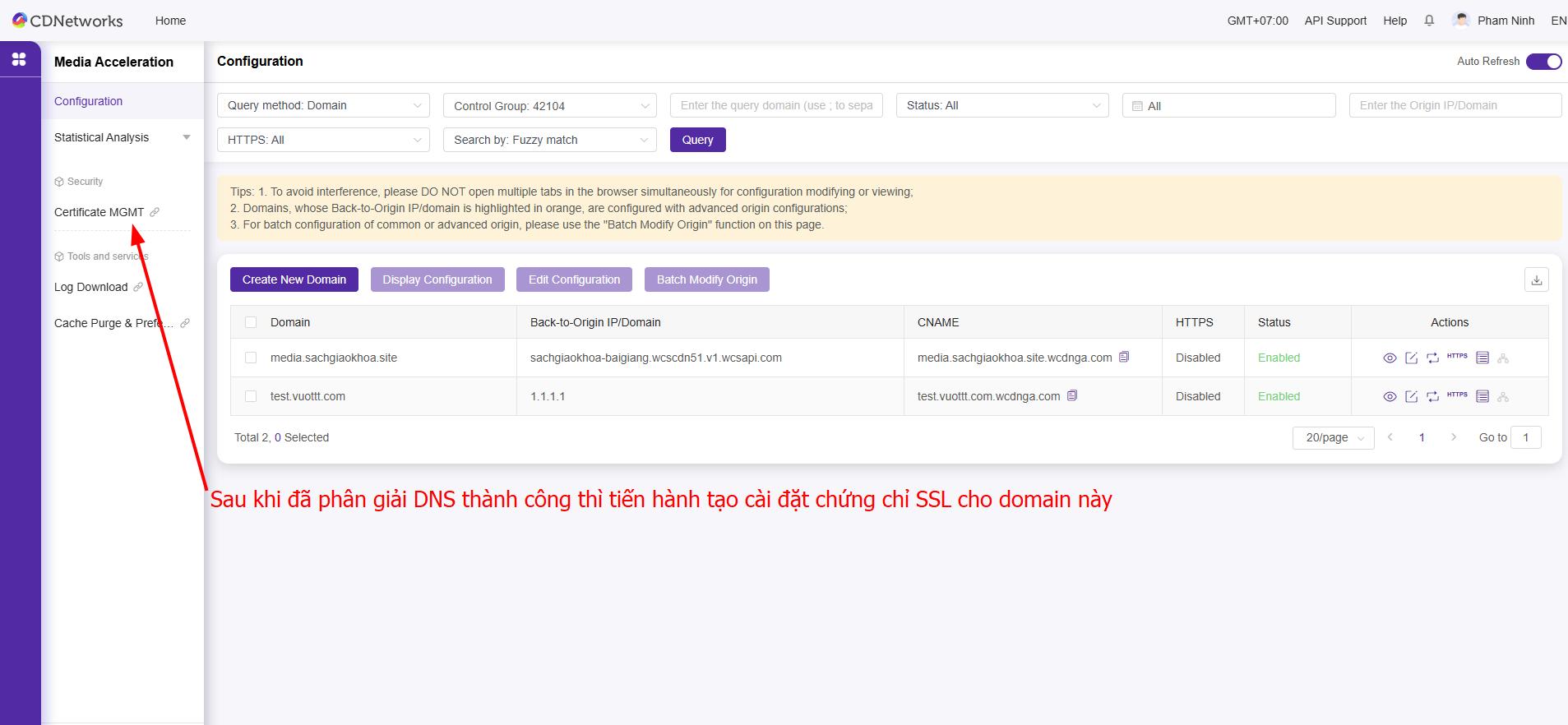Click the edit icon for test.vuottt.com

[1411, 396]
